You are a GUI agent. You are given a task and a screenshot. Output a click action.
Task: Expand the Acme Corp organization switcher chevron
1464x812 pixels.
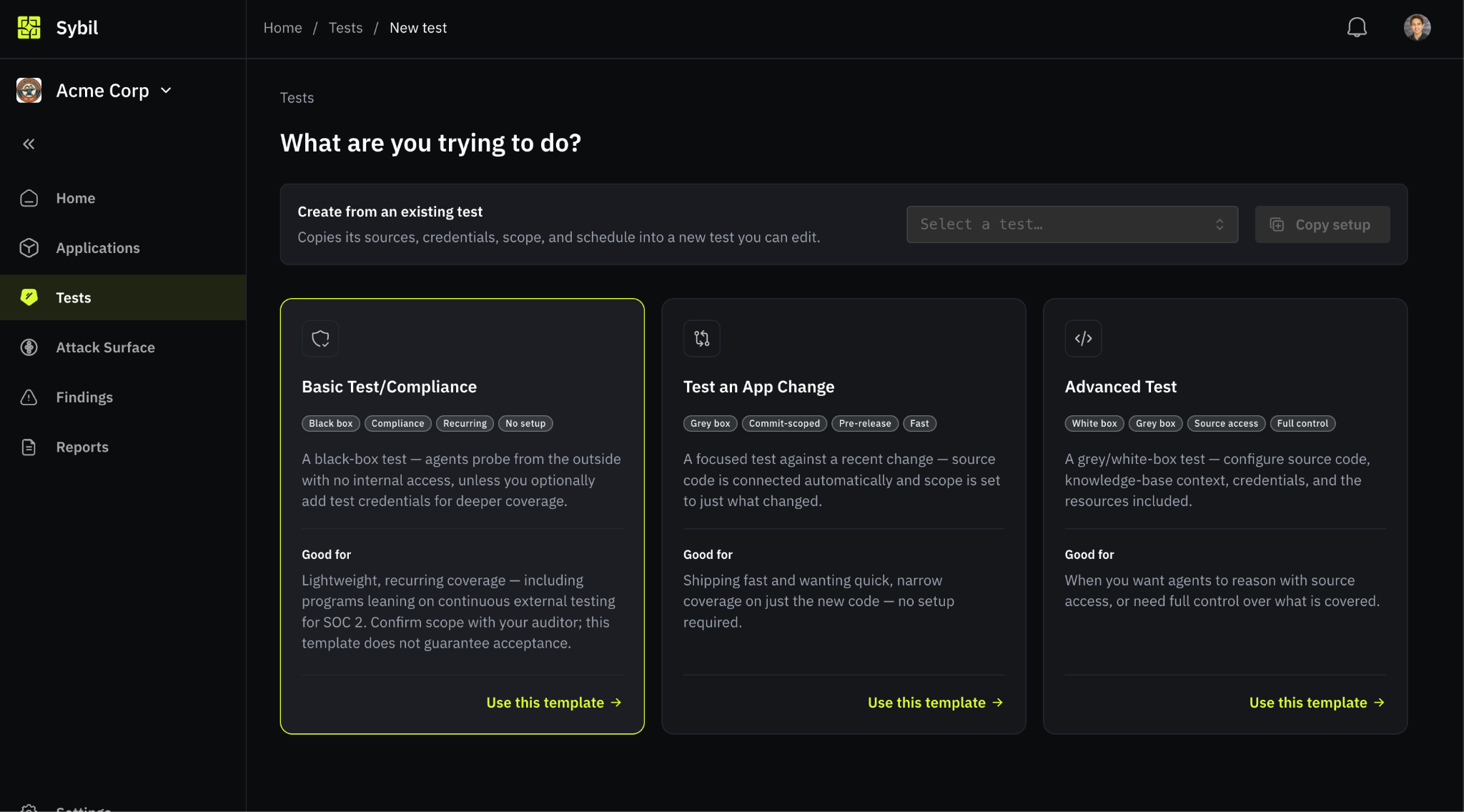pos(167,91)
